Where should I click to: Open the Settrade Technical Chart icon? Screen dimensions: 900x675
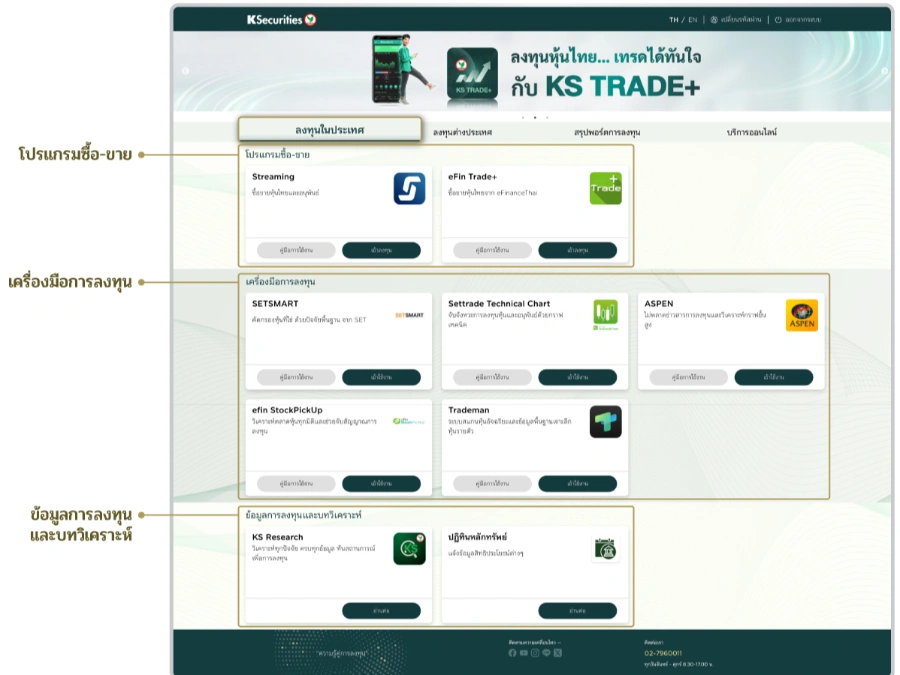tap(605, 314)
